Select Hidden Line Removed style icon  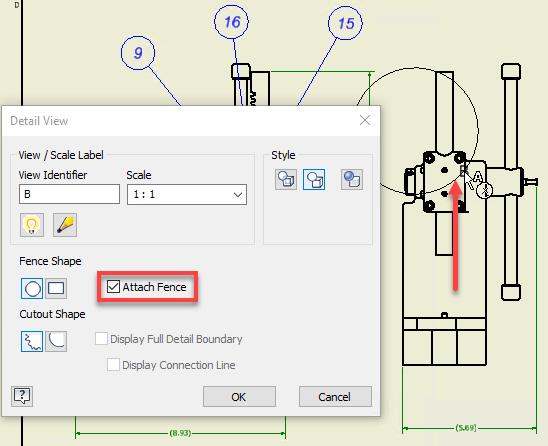click(x=314, y=180)
